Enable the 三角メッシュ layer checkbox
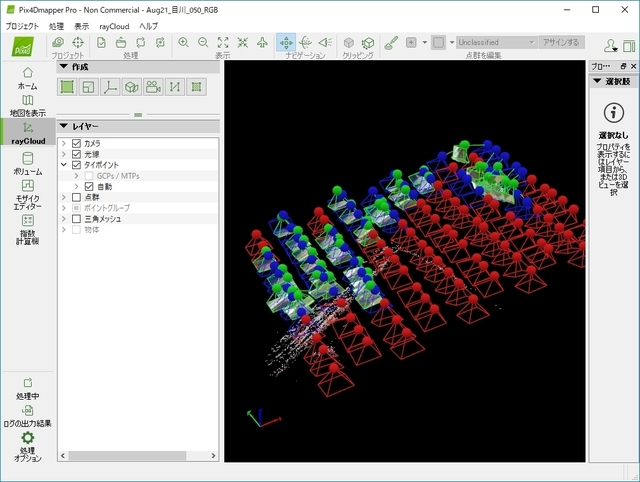Image resolution: width=640 pixels, height=482 pixels. pos(76,219)
